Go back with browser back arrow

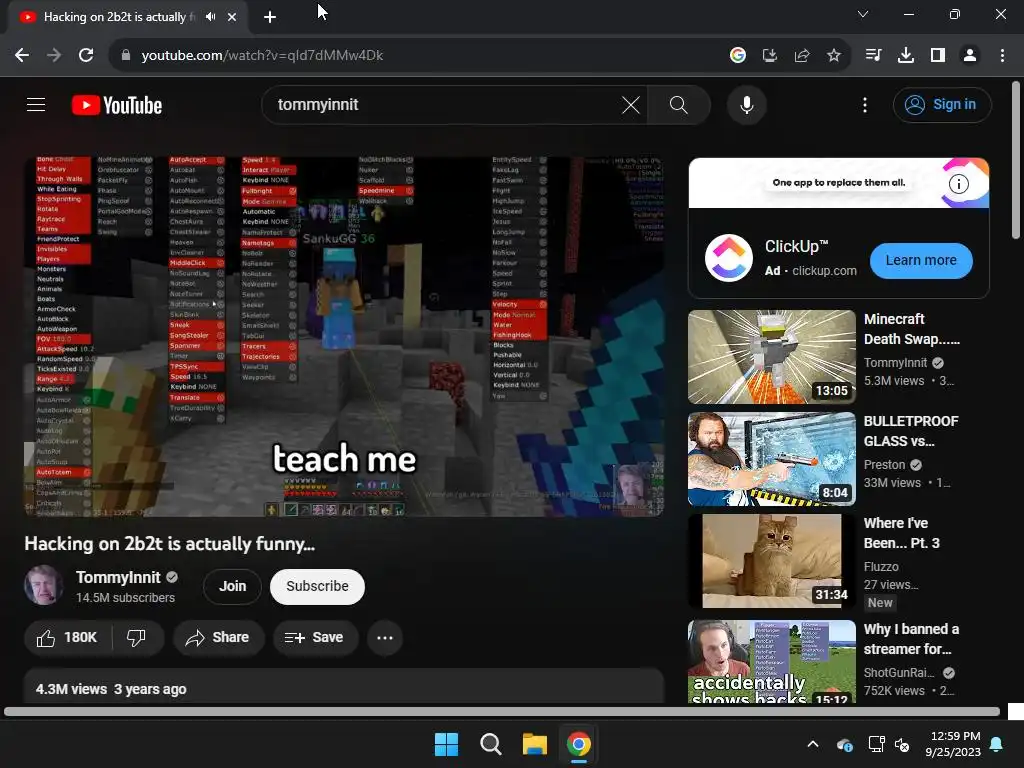tap(22, 56)
